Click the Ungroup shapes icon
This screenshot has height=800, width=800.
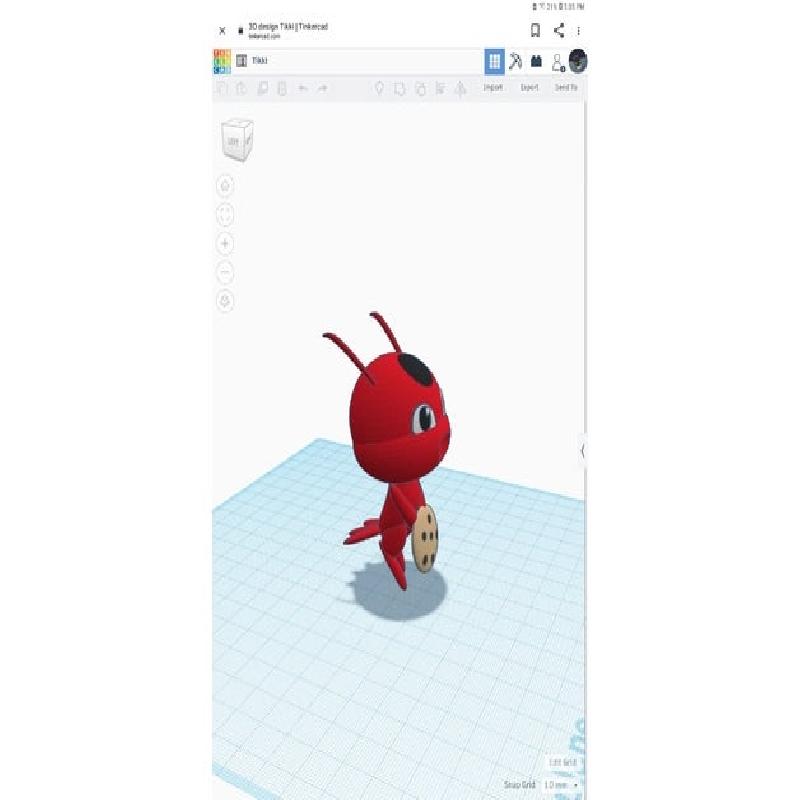(x=420, y=89)
